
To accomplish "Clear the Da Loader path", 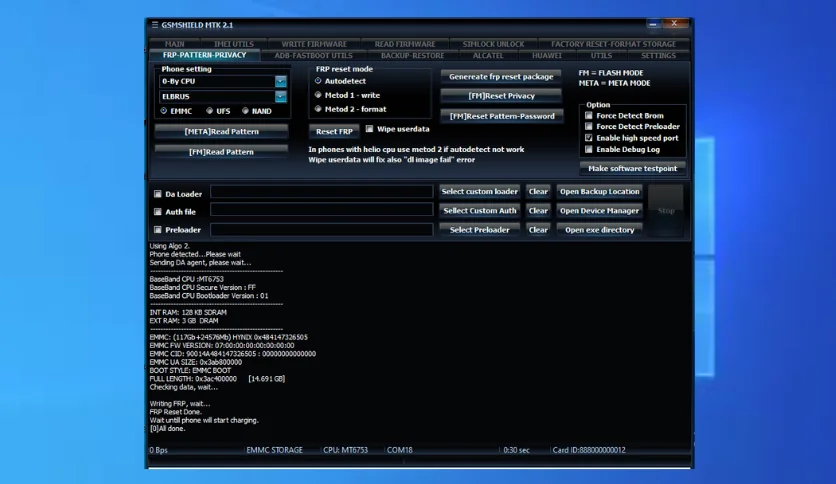I will pos(538,191).
